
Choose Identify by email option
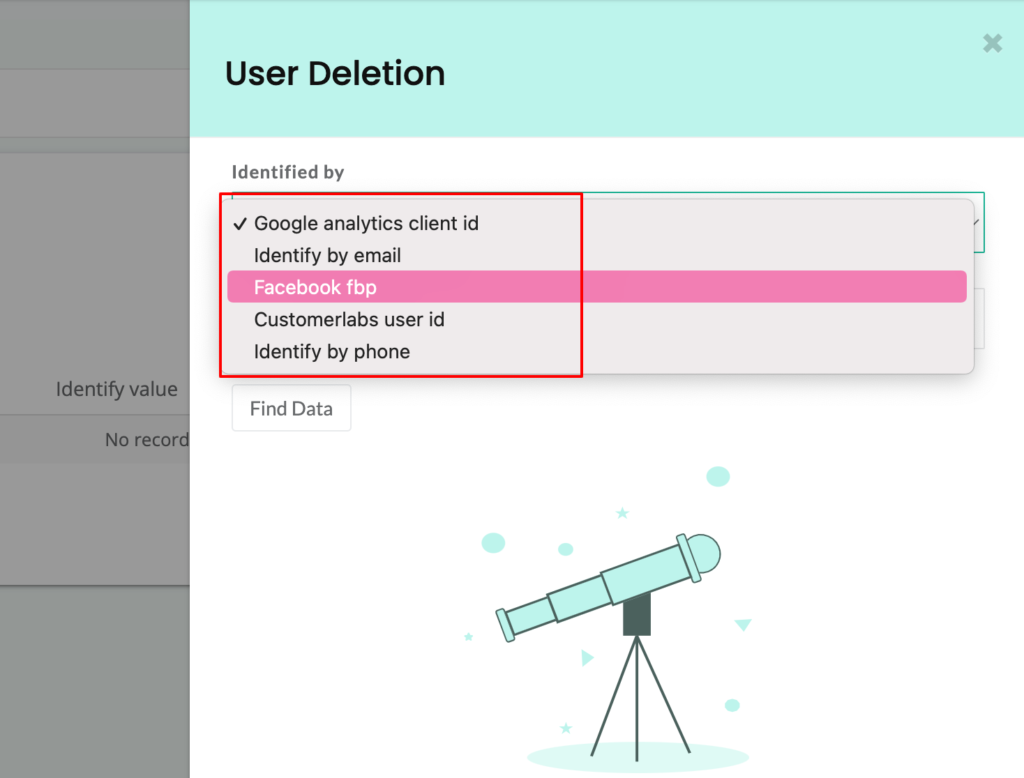[x=597, y=255]
